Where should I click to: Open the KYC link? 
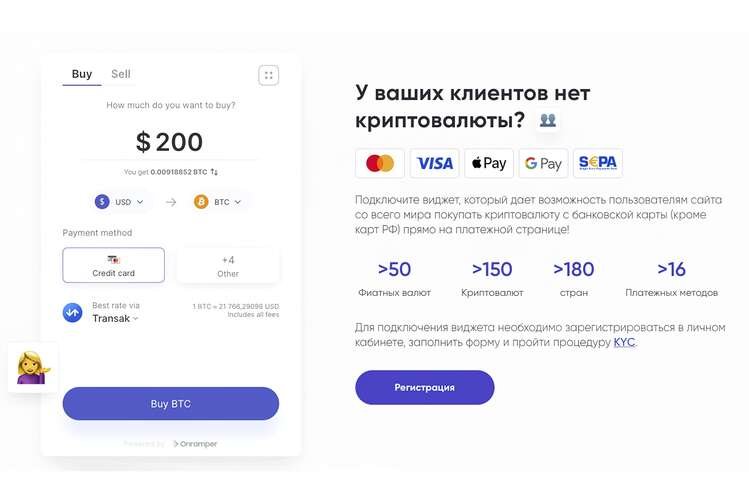pos(624,342)
